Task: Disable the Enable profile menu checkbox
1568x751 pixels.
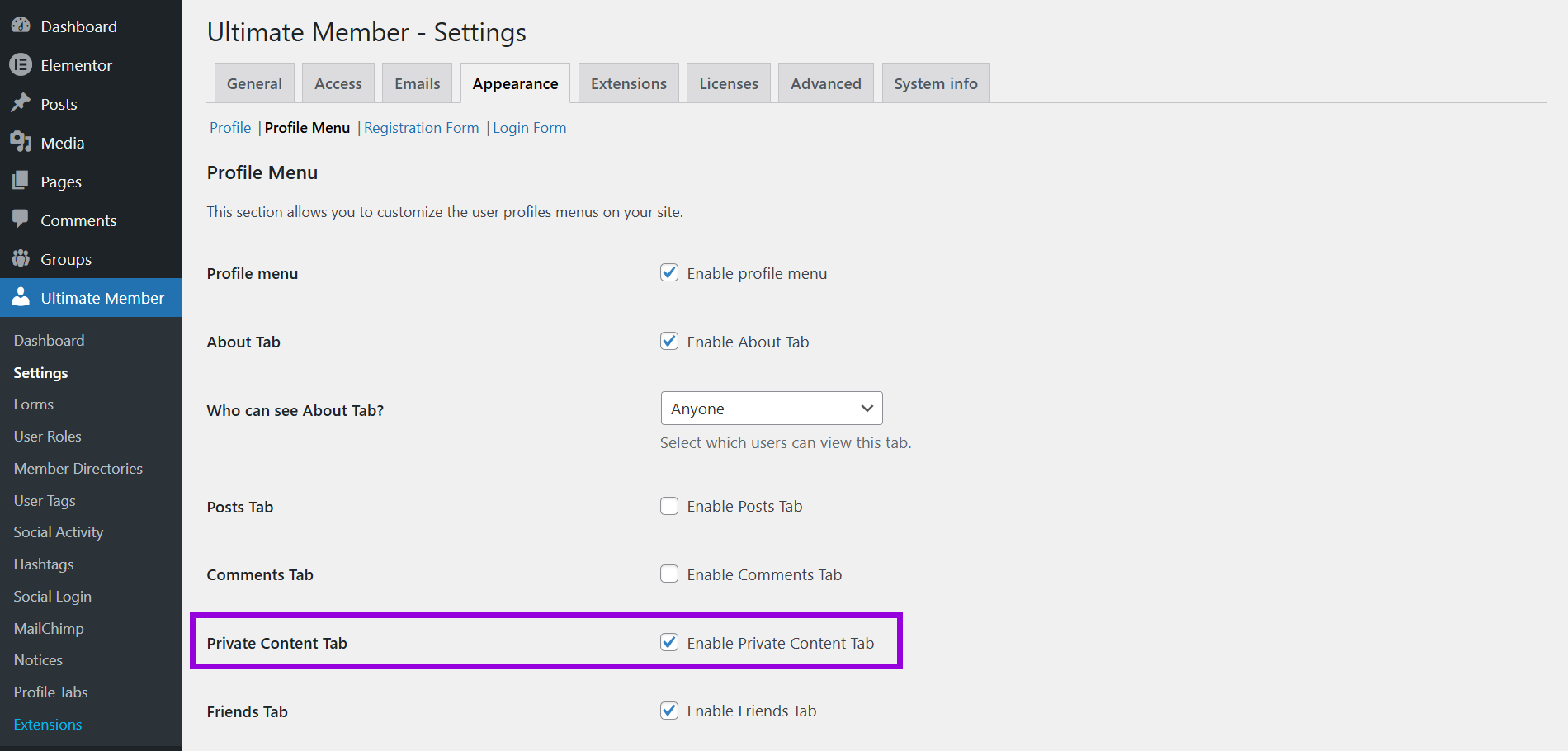Action: [669, 272]
